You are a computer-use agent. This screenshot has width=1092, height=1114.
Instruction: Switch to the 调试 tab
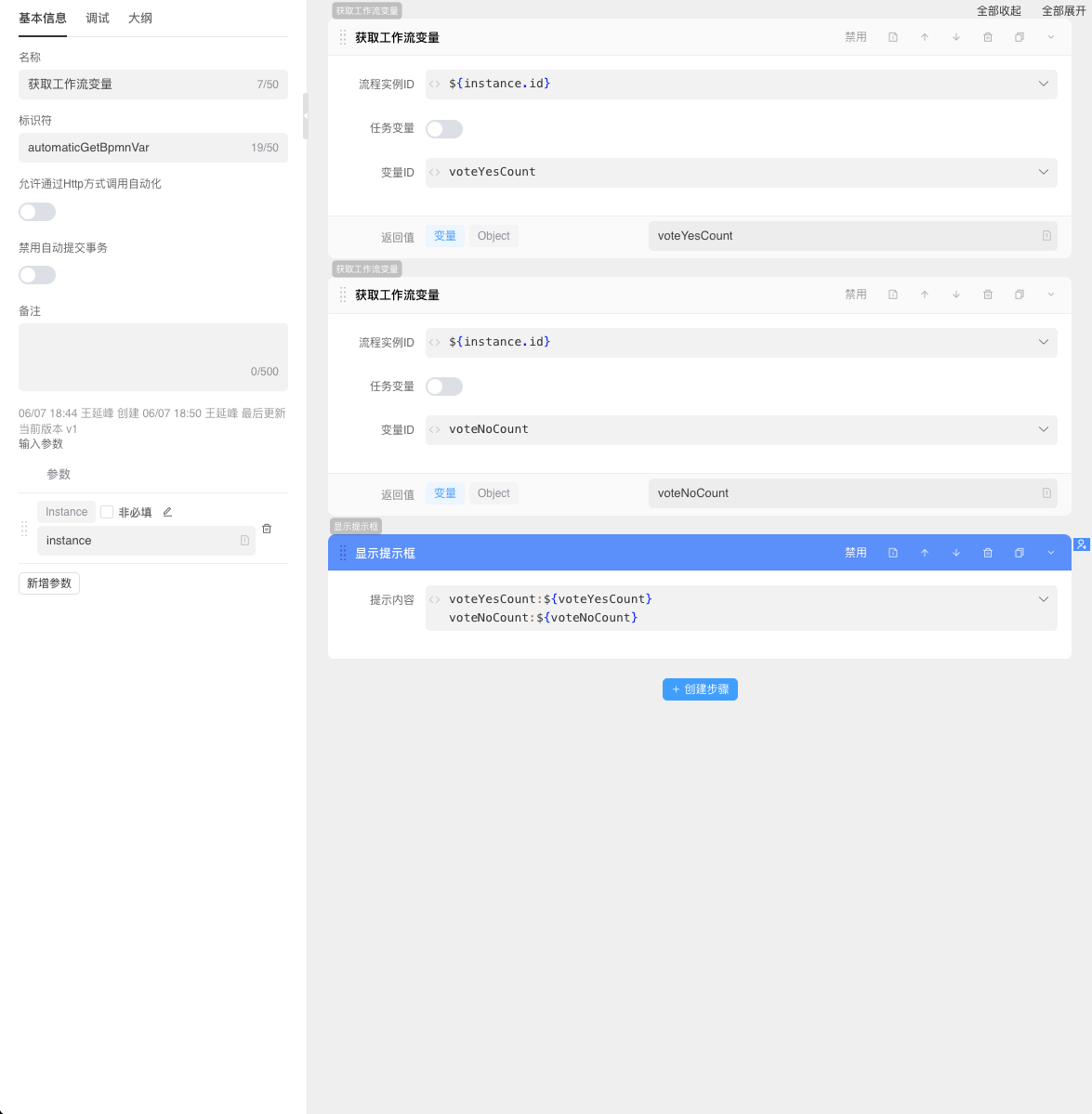click(x=98, y=18)
